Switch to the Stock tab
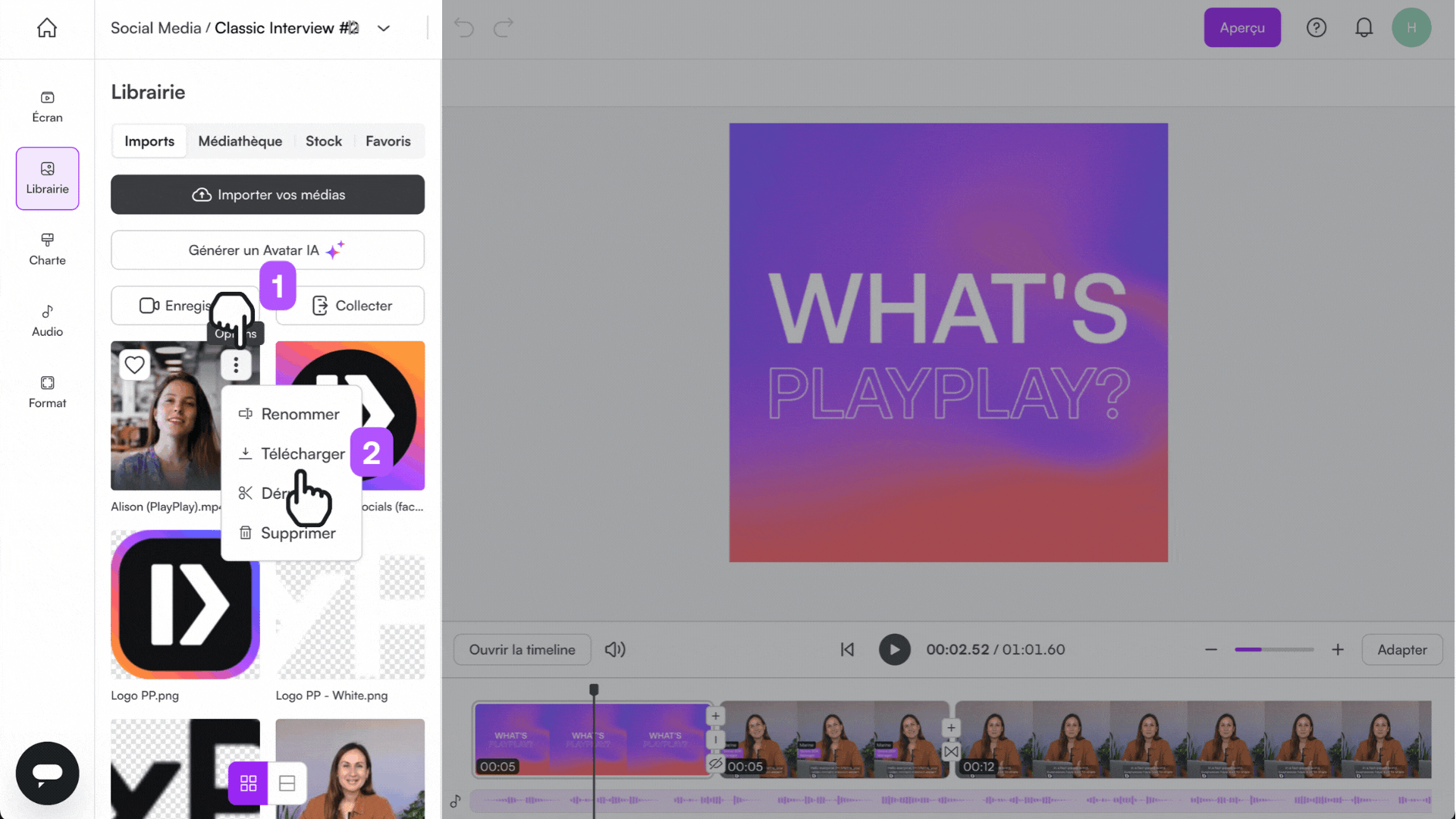The image size is (1456, 819). 324,141
